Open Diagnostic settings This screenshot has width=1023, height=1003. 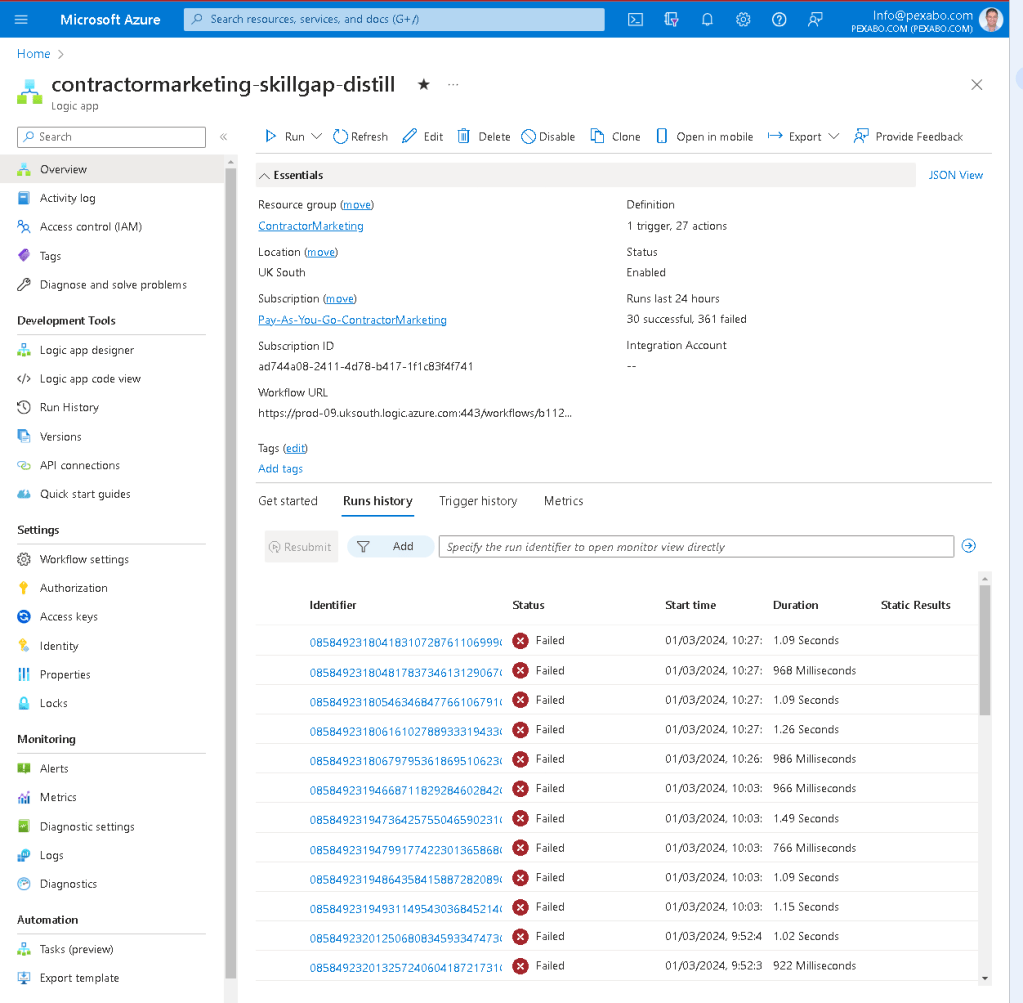point(87,827)
